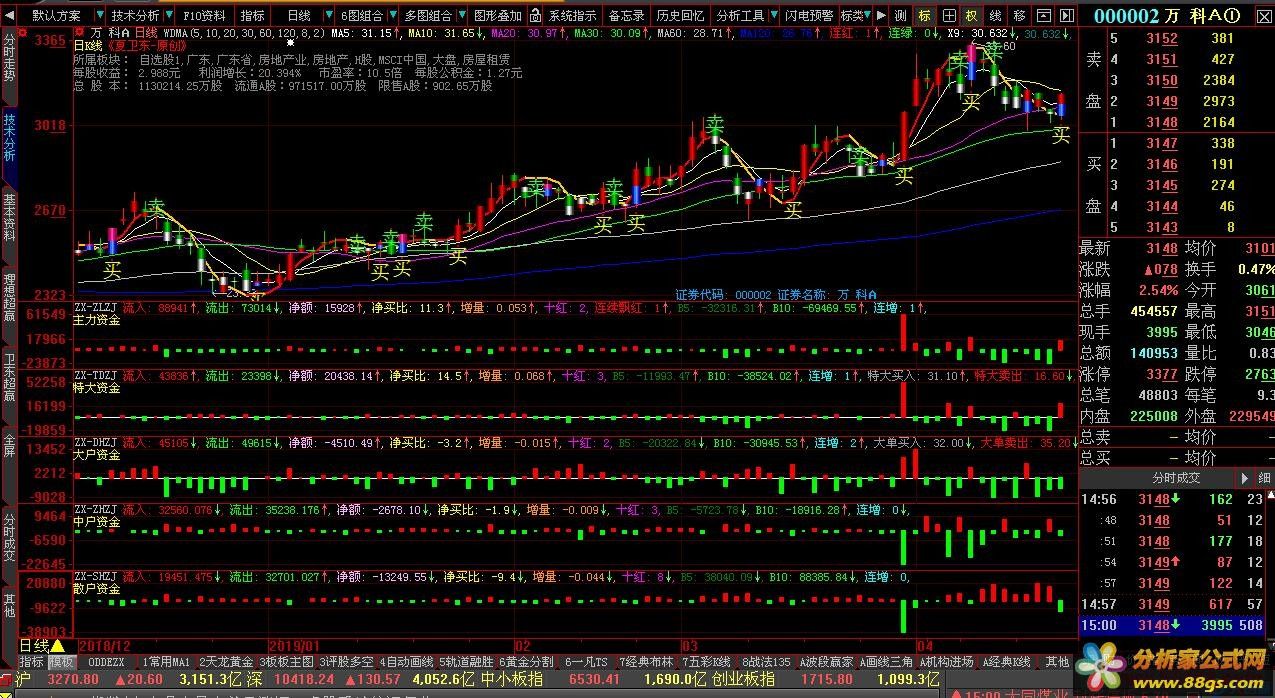Click the 系统指示 button
This screenshot has height=698, width=1275.
click(573, 15)
